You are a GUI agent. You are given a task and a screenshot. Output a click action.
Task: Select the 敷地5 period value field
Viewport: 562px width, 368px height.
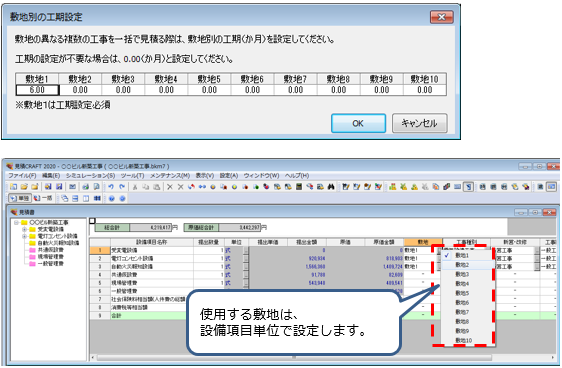pos(209,90)
